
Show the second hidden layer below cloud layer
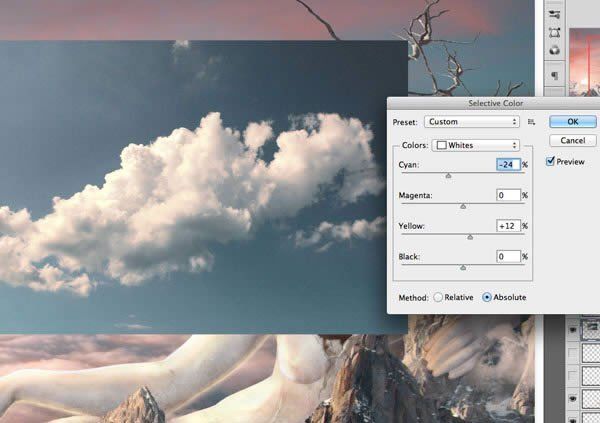click(x=573, y=376)
